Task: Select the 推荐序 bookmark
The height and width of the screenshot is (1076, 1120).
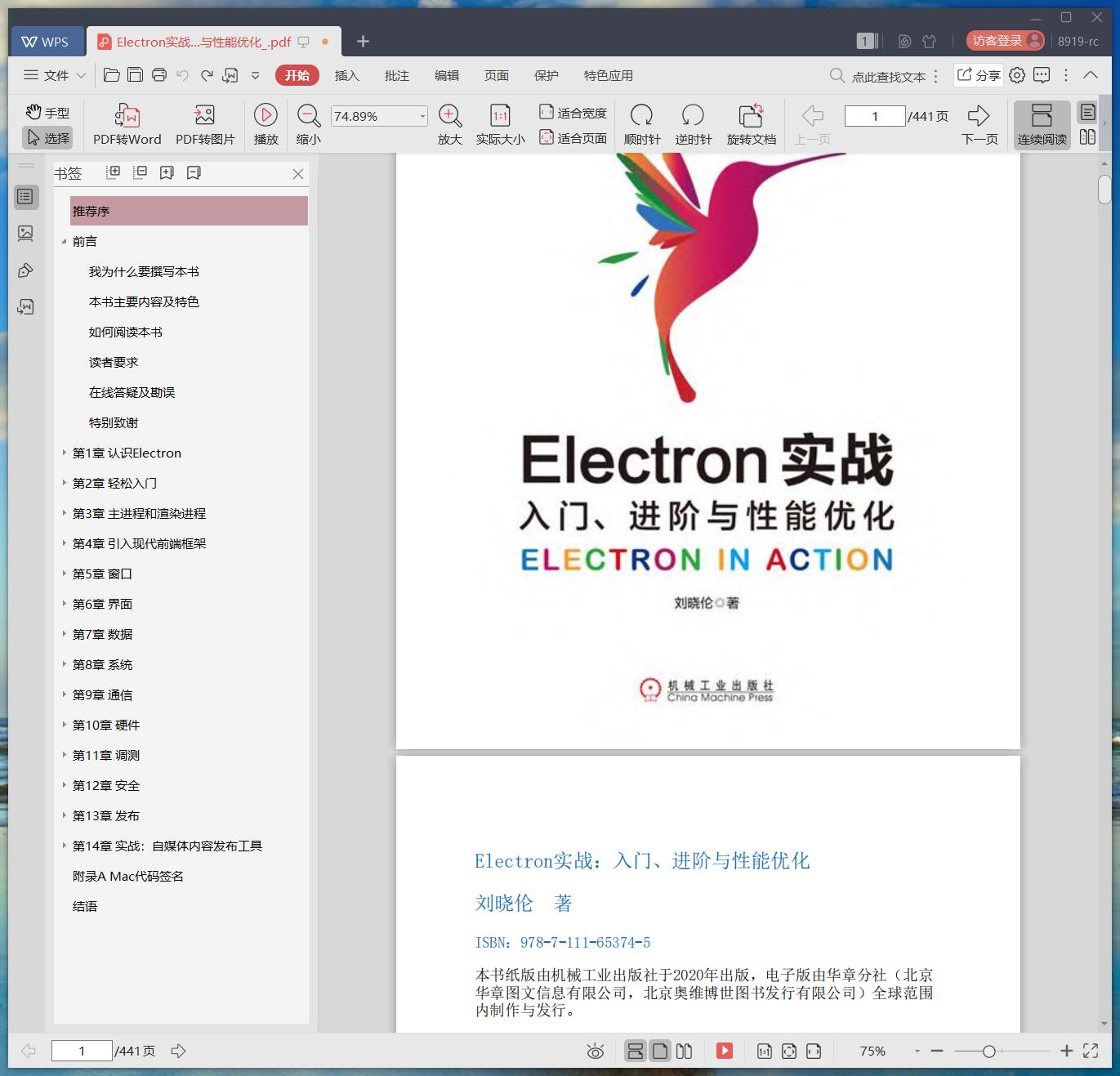Action: click(189, 211)
